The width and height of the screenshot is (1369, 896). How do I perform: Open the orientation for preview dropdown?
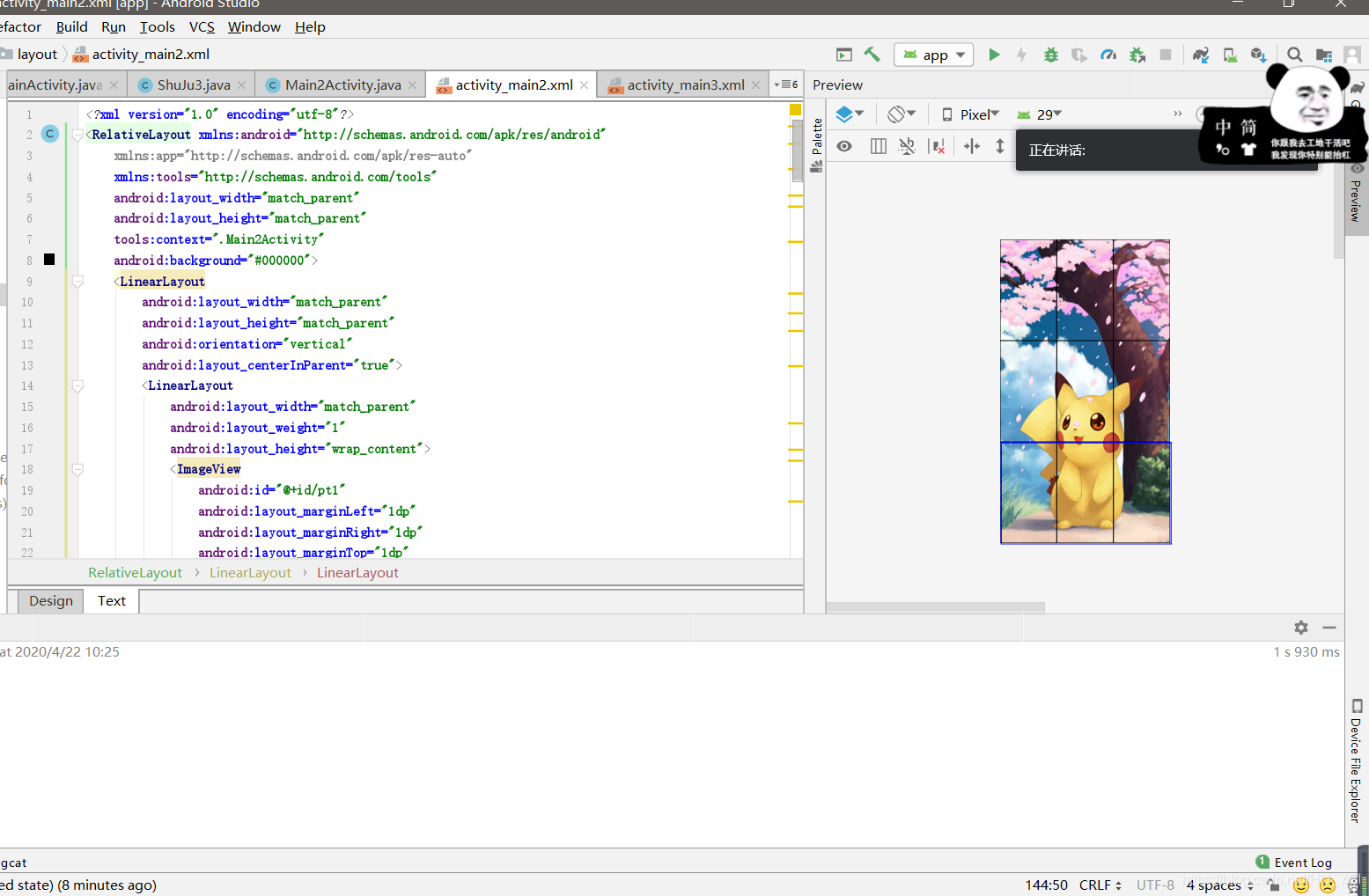click(902, 114)
